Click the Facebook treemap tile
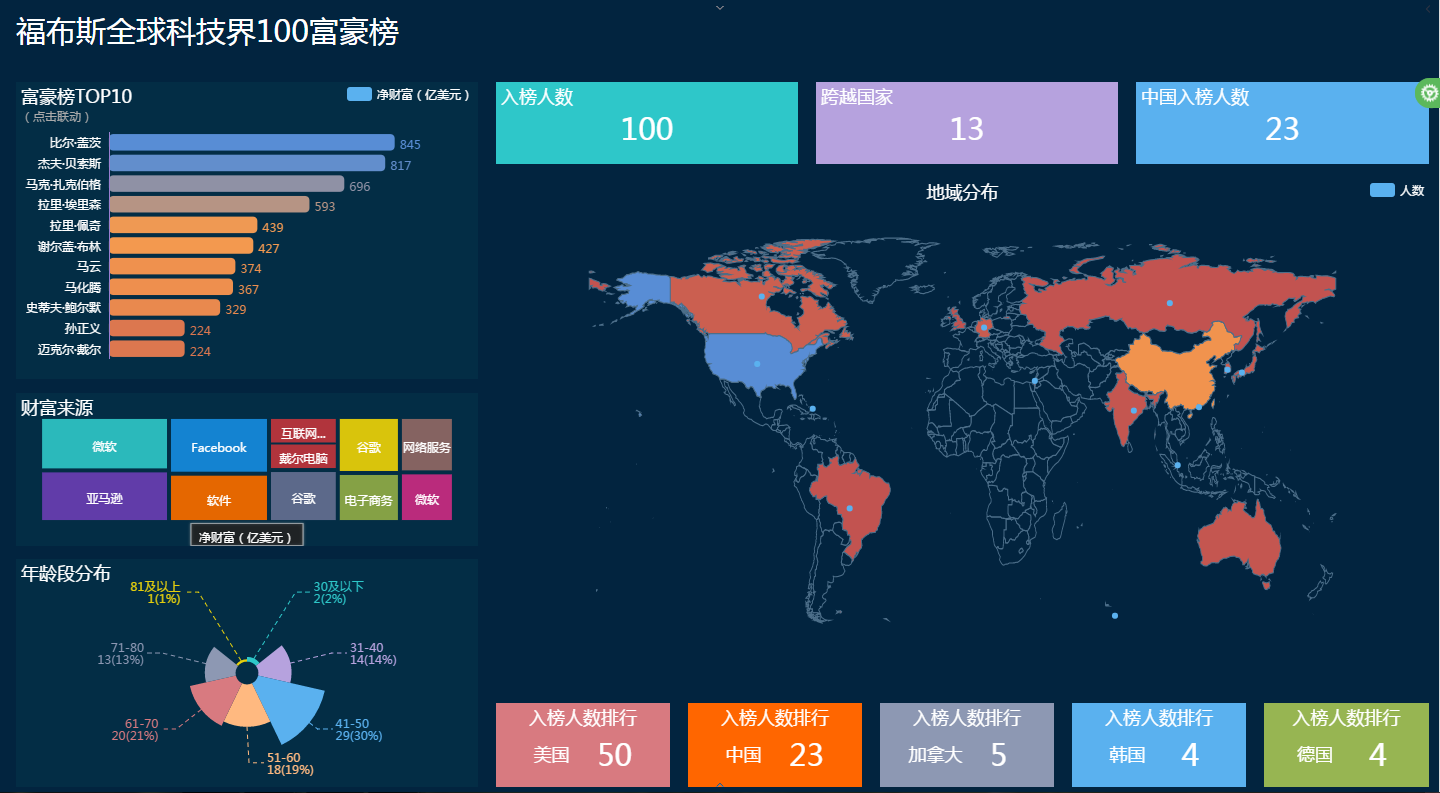The width and height of the screenshot is (1440, 793). coord(219,445)
